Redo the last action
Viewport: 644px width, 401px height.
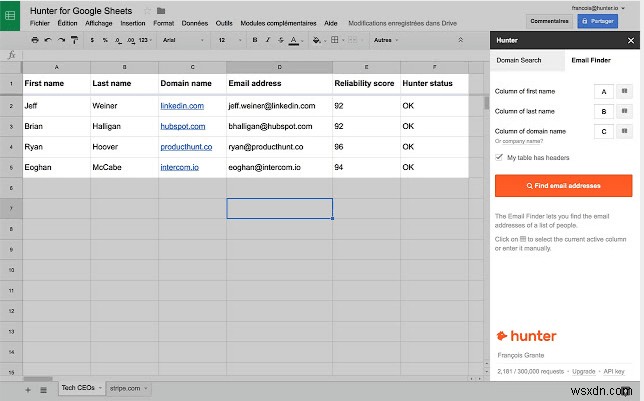click(61, 40)
